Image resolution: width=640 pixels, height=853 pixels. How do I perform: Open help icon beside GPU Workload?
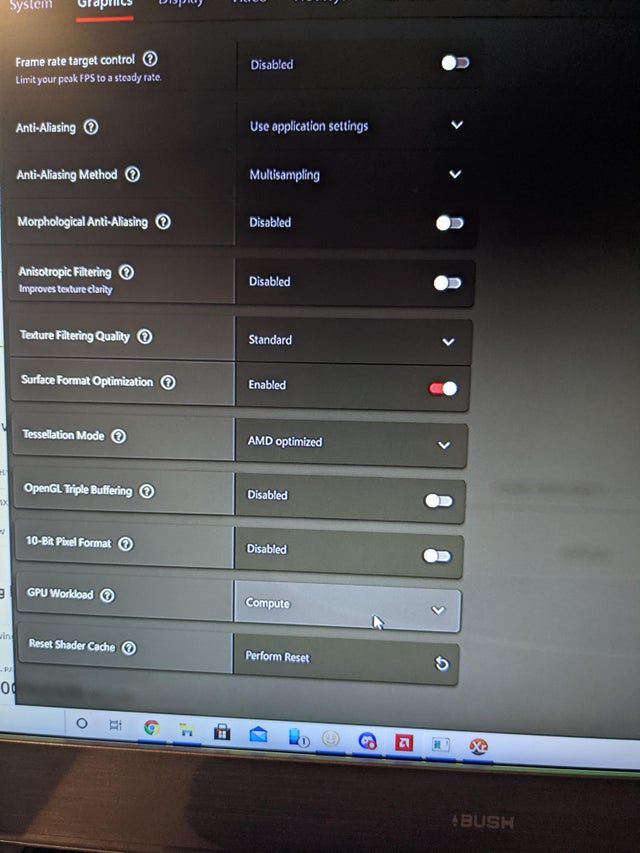108,595
